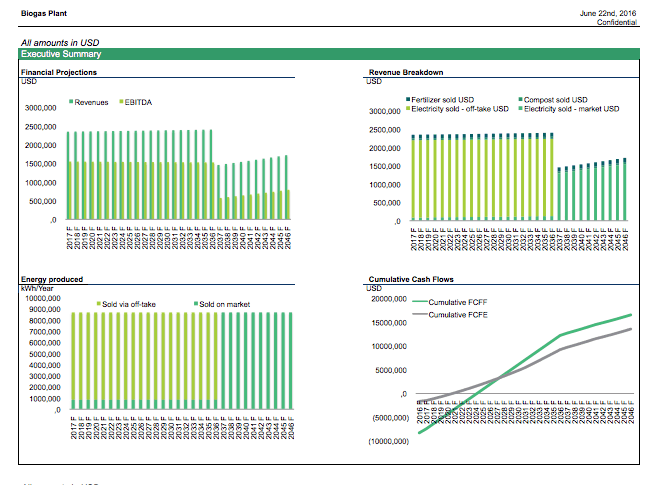
Task: Click the Cumulative FCFE legend line
Action: [420, 314]
